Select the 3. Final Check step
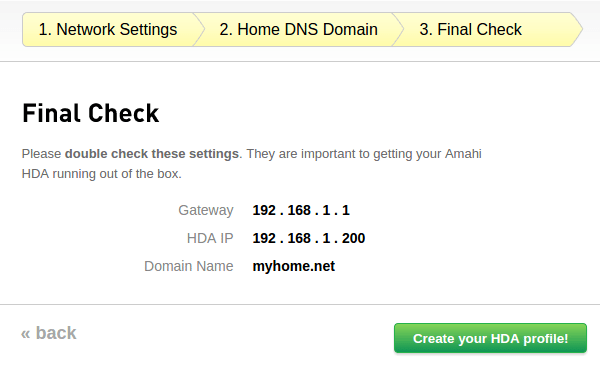 click(470, 29)
